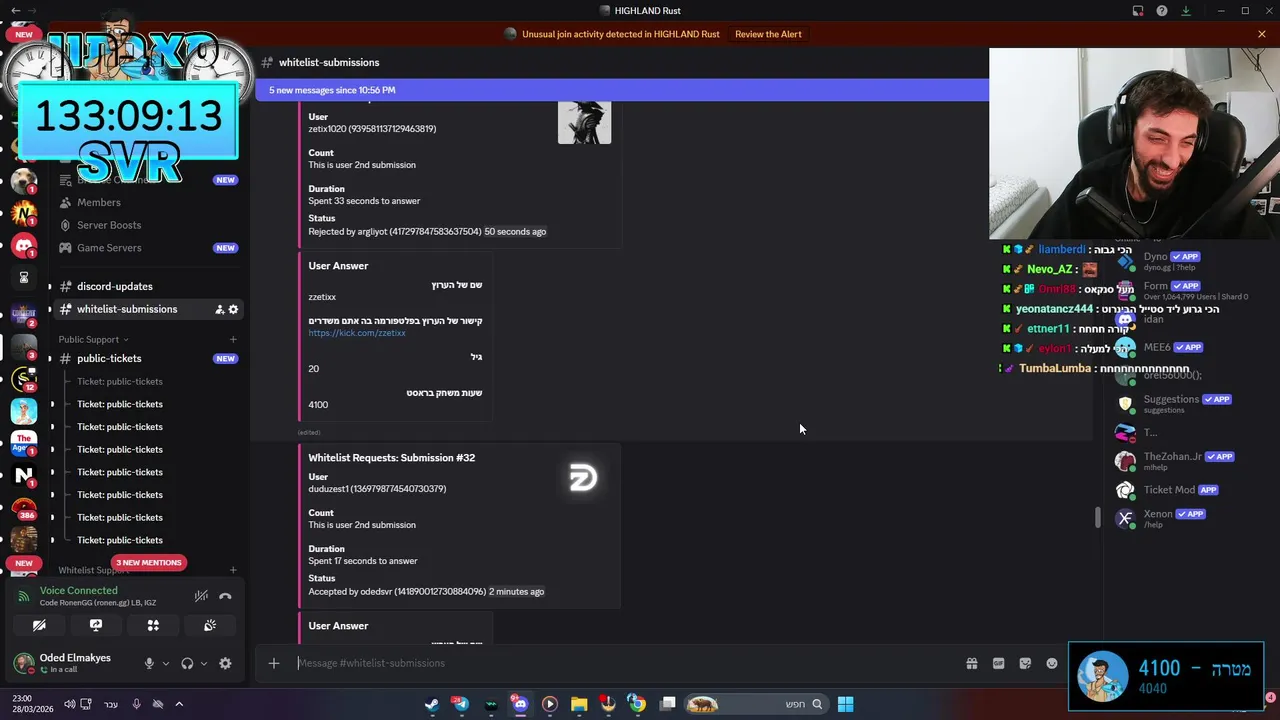
Task: Mute the microphone in user panel
Action: pos(149,663)
